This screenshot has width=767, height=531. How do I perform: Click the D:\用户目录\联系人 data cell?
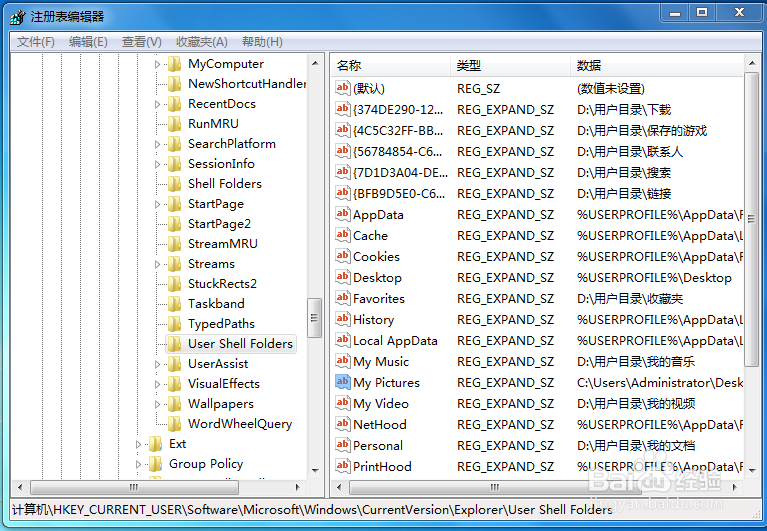pos(630,152)
